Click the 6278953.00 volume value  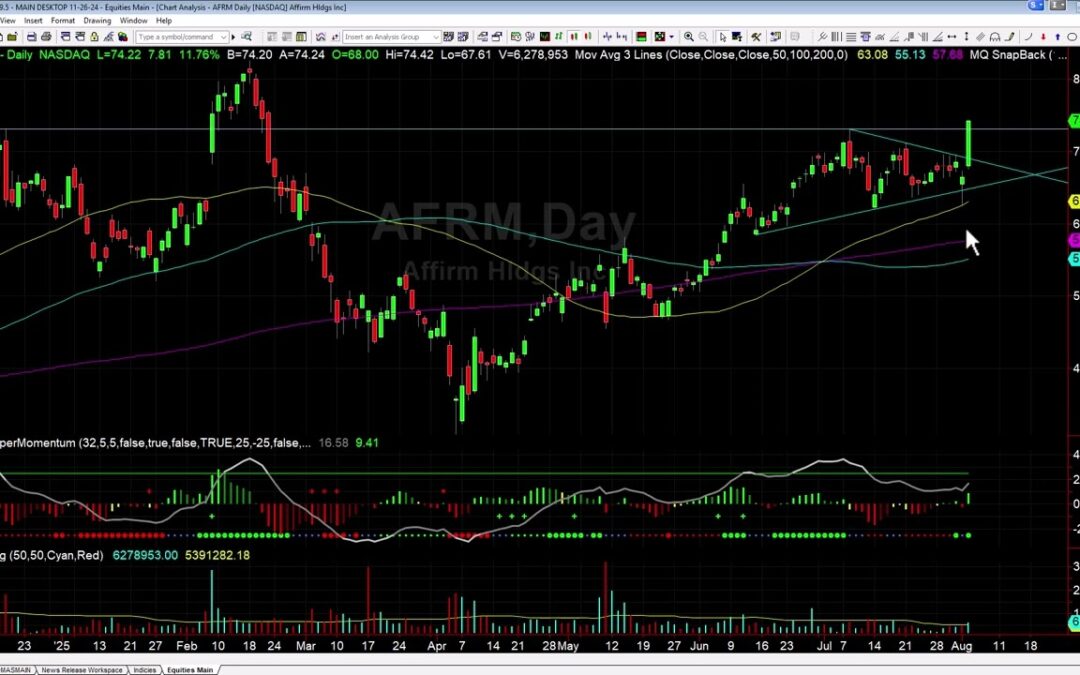click(145, 555)
